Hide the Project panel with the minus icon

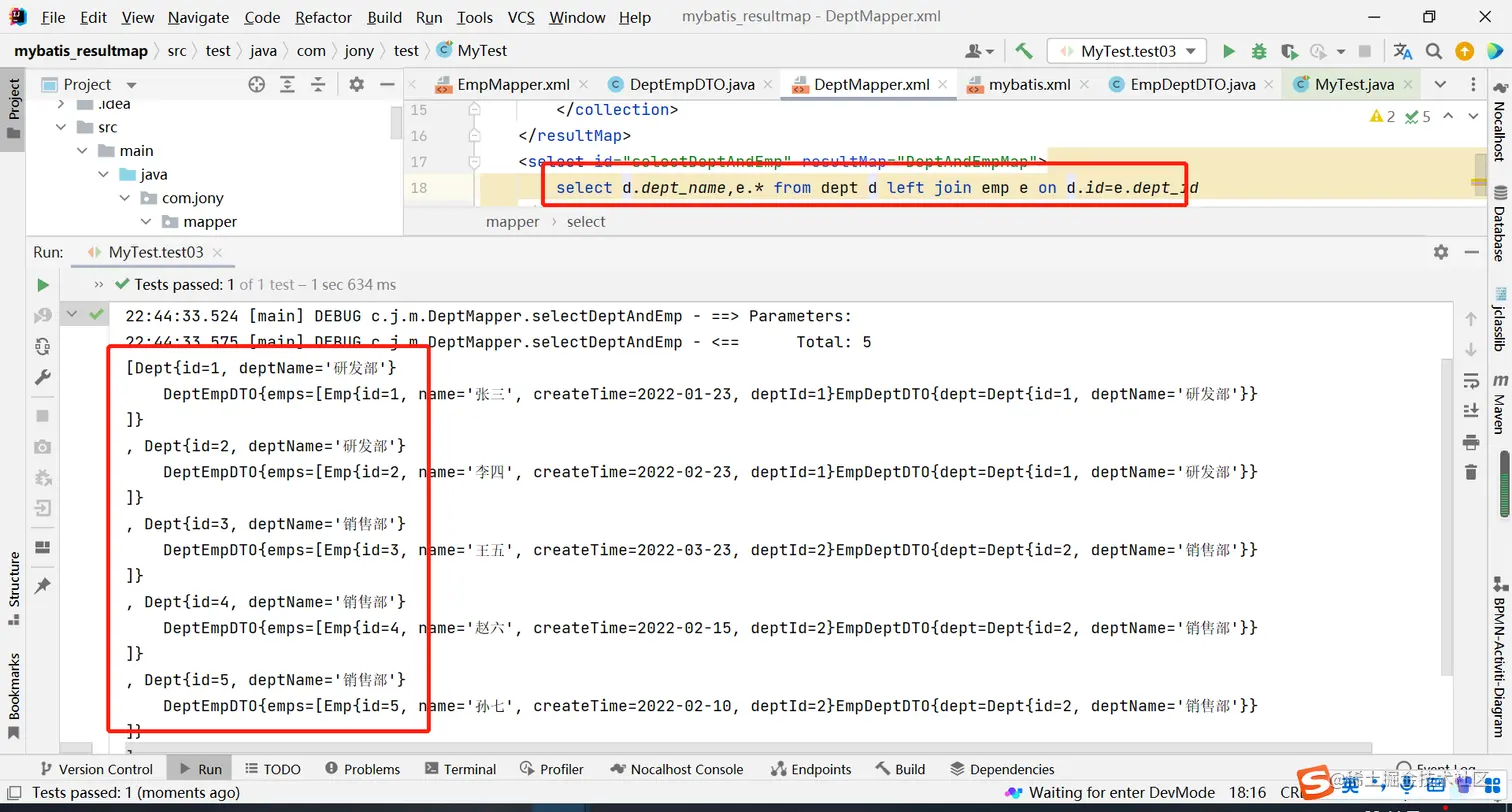click(x=385, y=85)
